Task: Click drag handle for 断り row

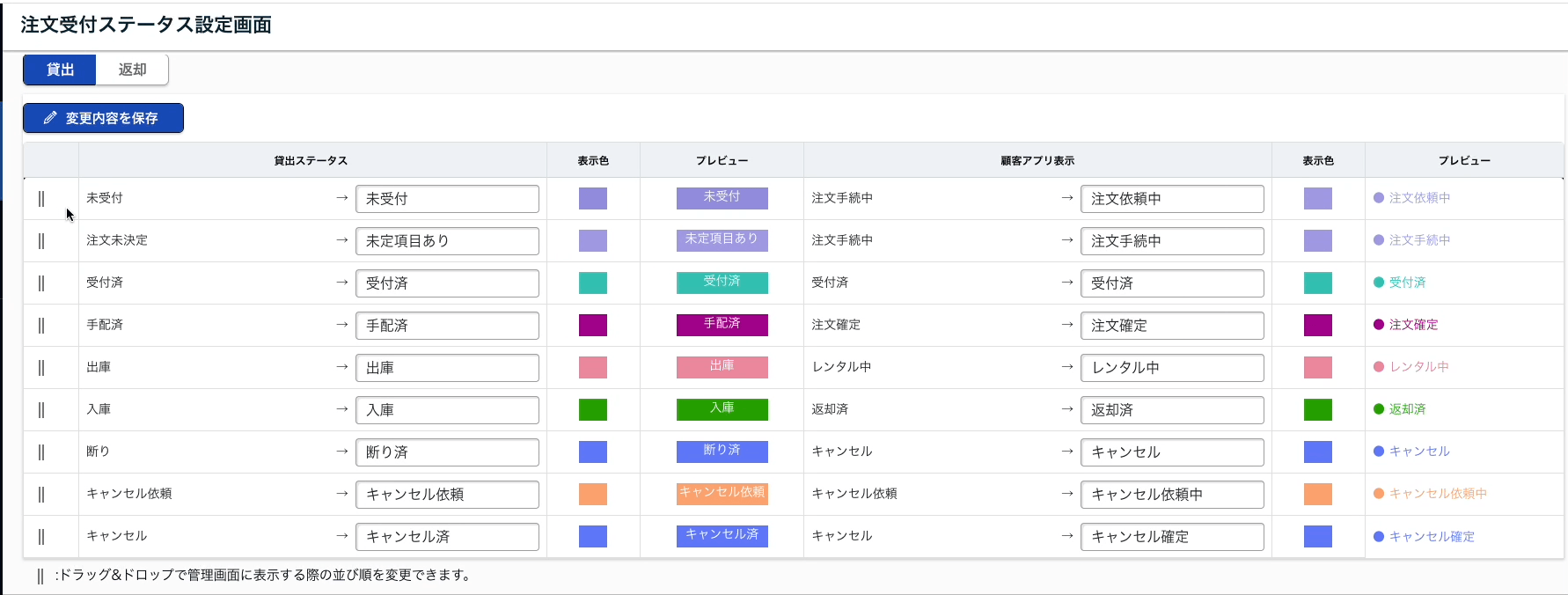Action: tap(41, 452)
